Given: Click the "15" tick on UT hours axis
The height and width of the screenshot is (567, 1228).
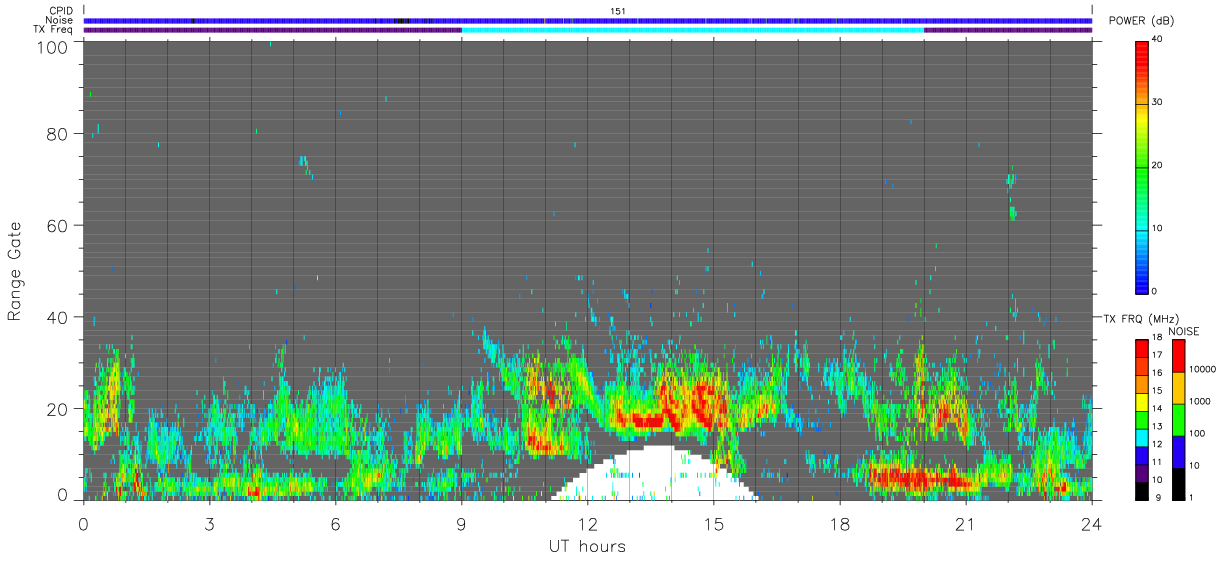Looking at the screenshot, I should [714, 522].
